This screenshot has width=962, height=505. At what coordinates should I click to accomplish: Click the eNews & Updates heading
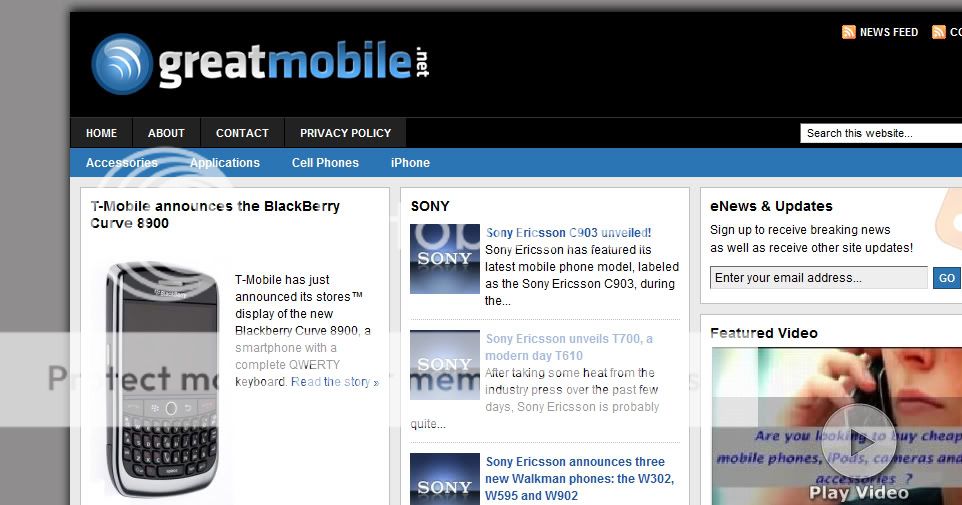pos(771,206)
